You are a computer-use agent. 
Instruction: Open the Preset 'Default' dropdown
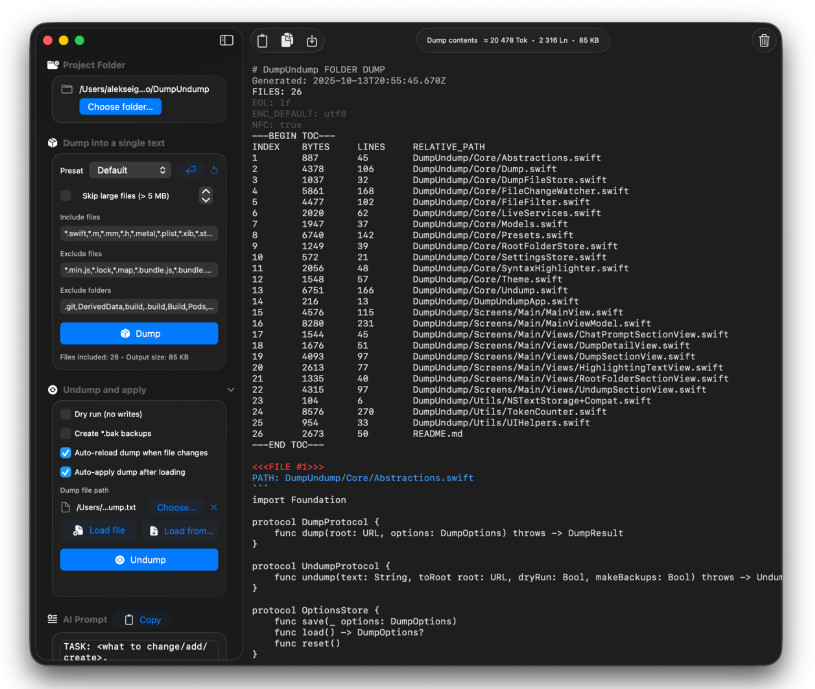pos(130,170)
